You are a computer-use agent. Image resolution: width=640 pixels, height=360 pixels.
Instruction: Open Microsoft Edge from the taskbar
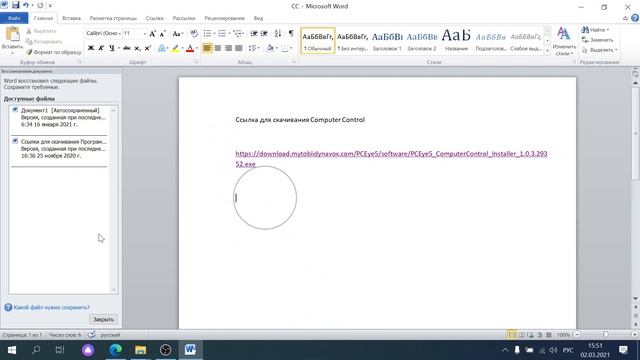[116, 350]
